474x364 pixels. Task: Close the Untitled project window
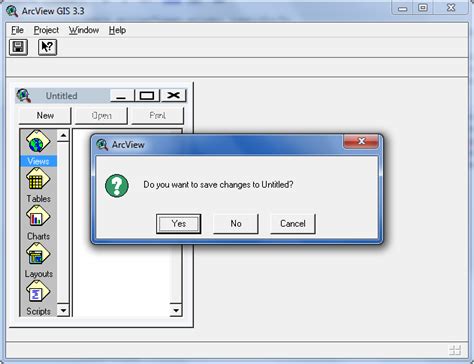coord(173,96)
